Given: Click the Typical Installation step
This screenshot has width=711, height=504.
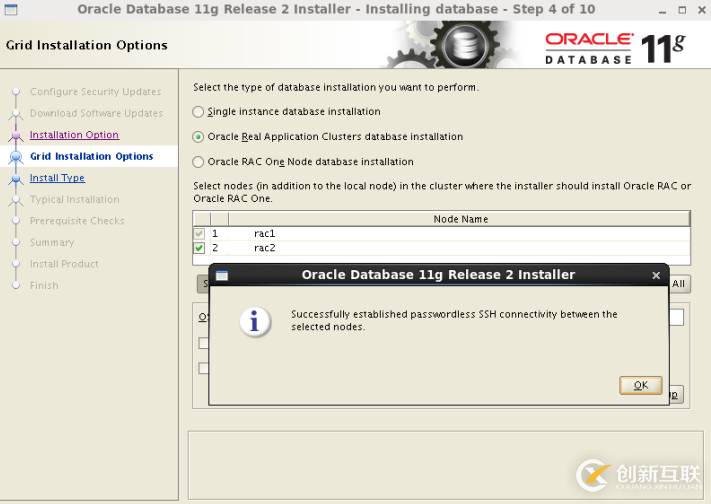Looking at the screenshot, I should pyautogui.click(x=74, y=199).
